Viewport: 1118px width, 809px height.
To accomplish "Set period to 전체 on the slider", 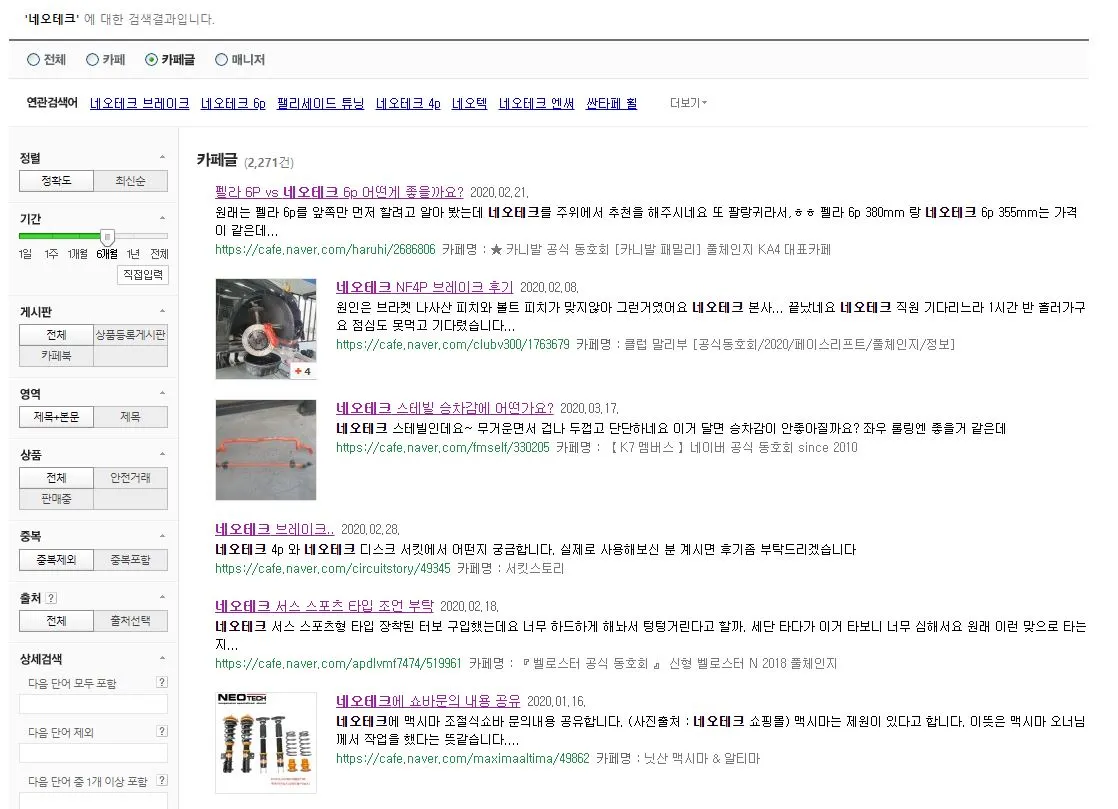I will coord(159,254).
